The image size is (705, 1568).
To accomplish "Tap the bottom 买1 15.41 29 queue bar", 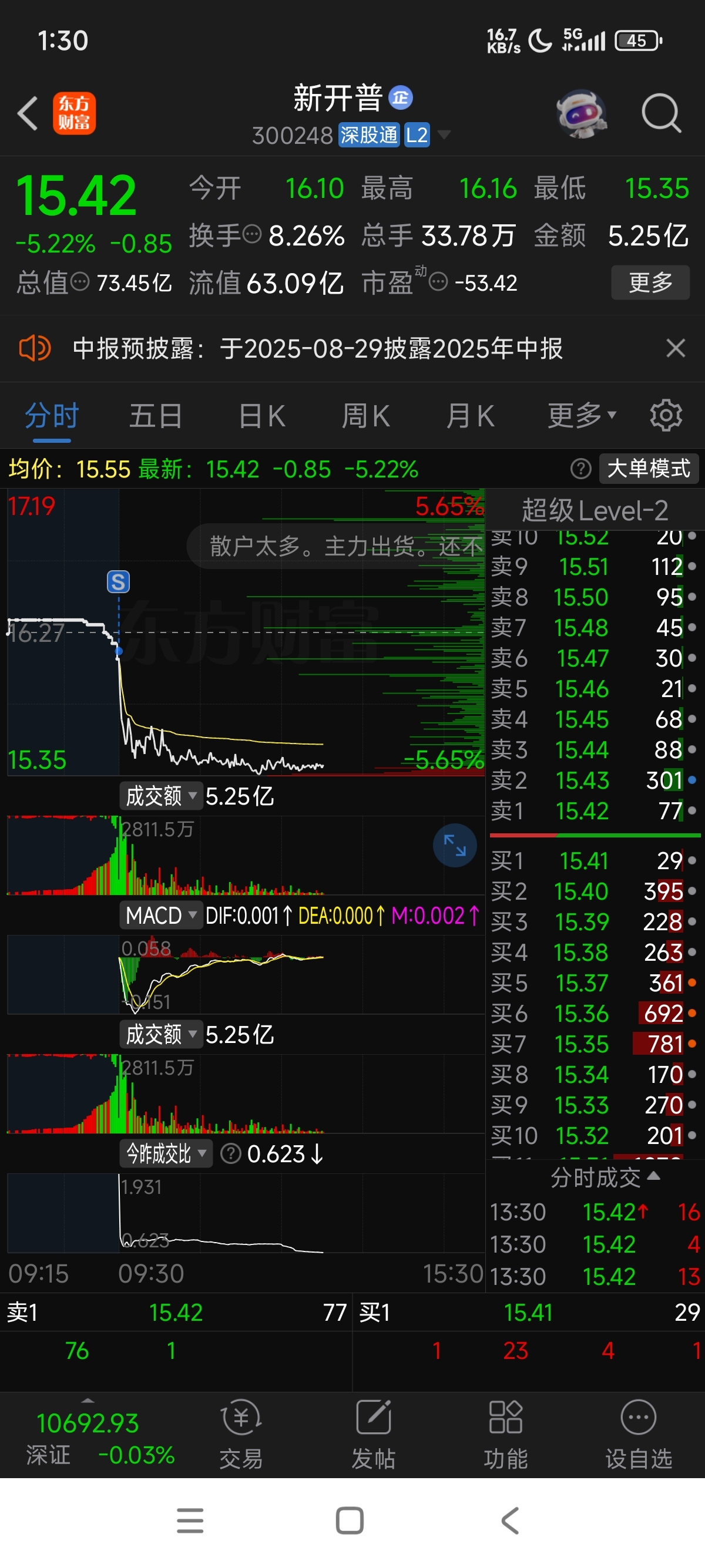I will point(529,1313).
